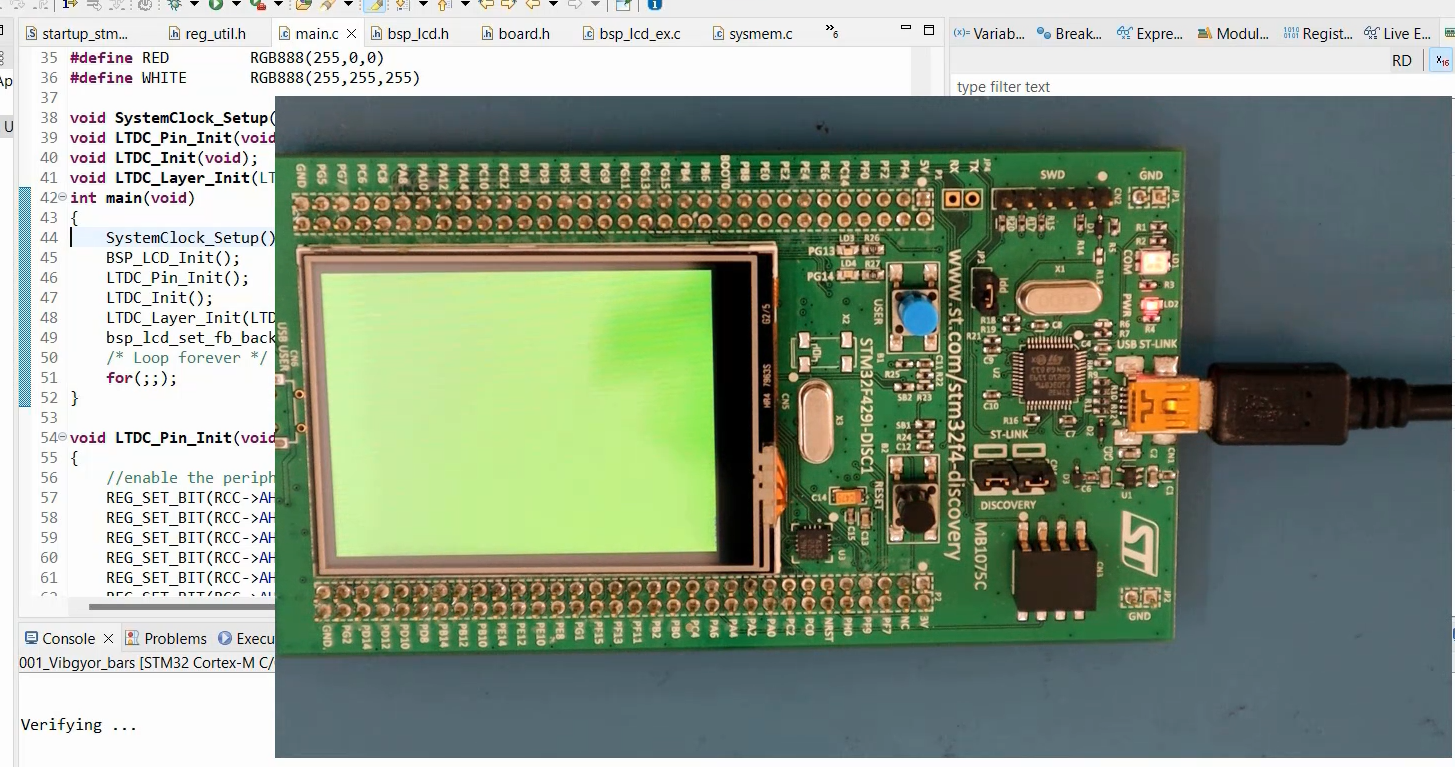This screenshot has width=1455, height=767.
Task: Open the reg_util.h editor tab
Action: pyautogui.click(x=206, y=34)
